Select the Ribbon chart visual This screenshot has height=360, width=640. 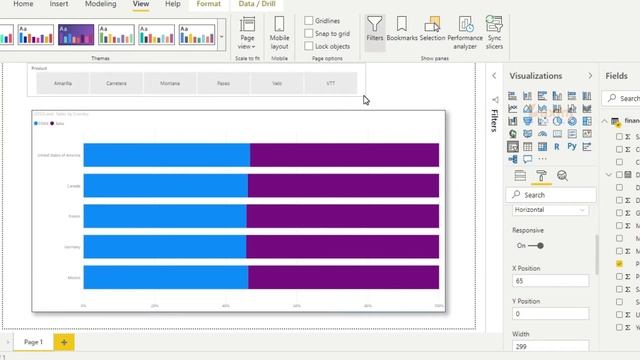point(587,109)
